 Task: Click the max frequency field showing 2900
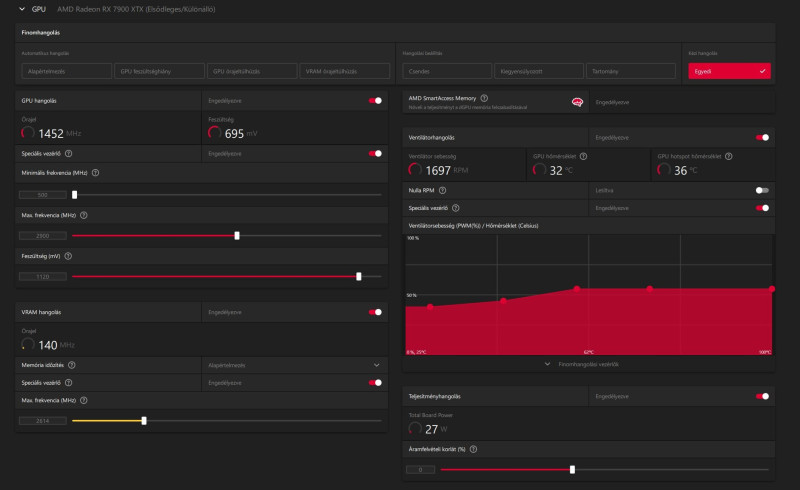click(x=43, y=236)
